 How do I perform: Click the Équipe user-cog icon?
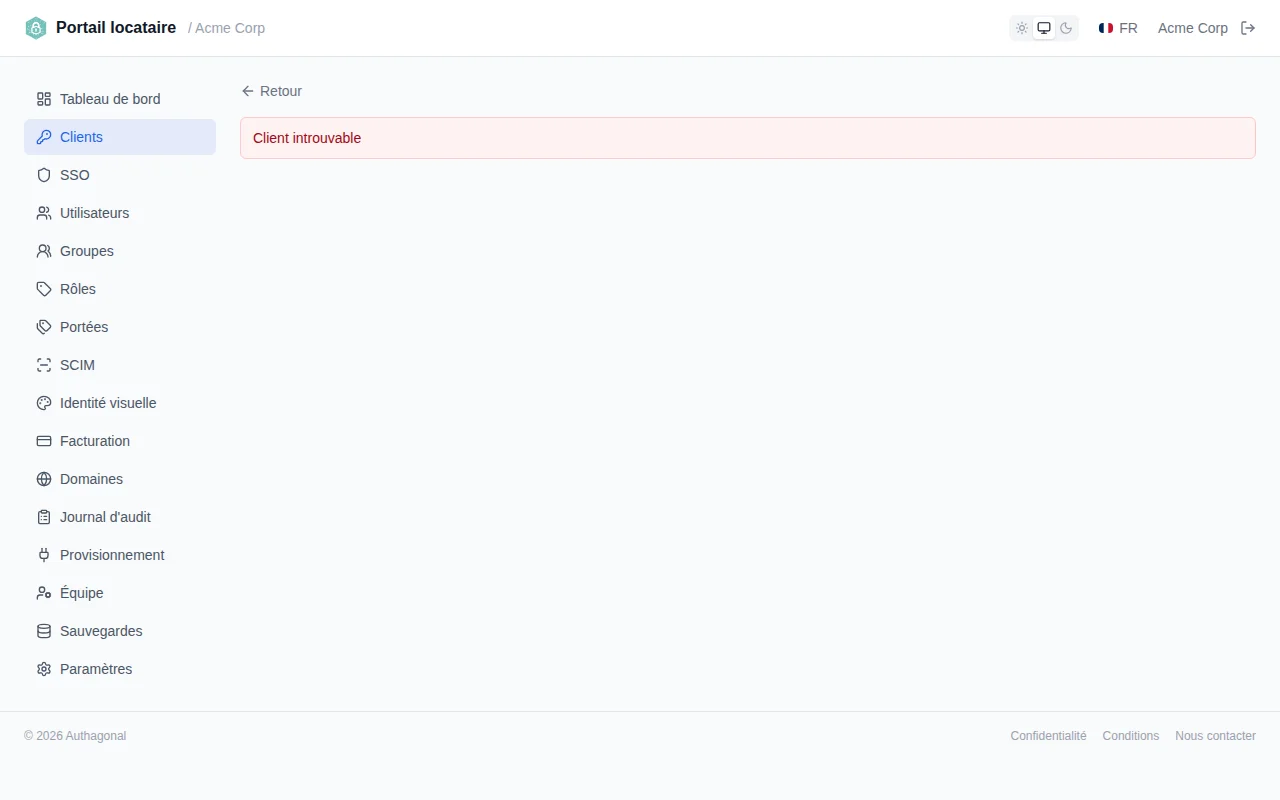44,593
